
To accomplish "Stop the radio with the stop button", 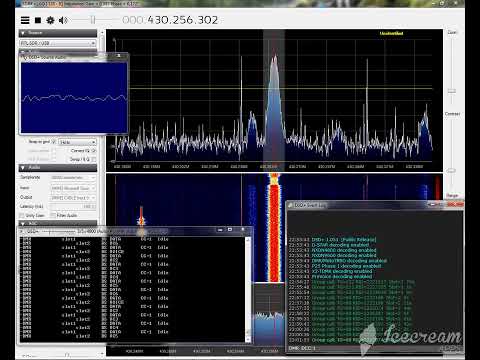I will coord(38,20).
